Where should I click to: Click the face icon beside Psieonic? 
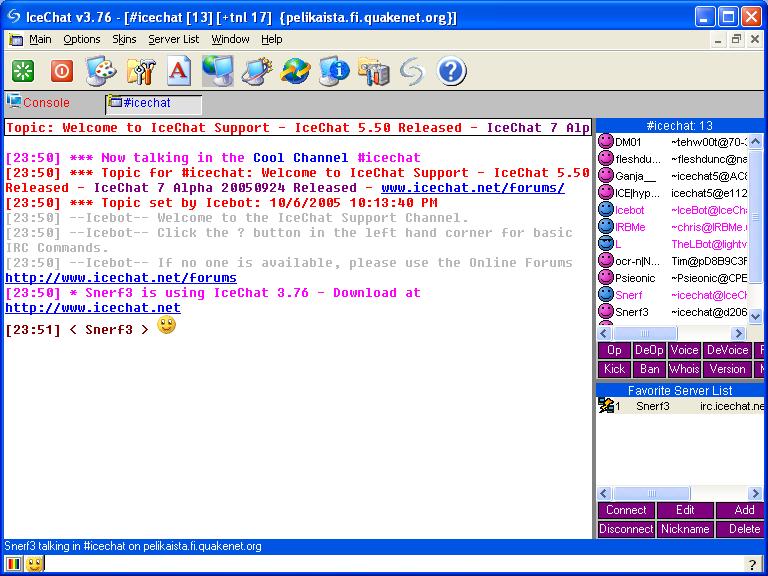(x=606, y=277)
